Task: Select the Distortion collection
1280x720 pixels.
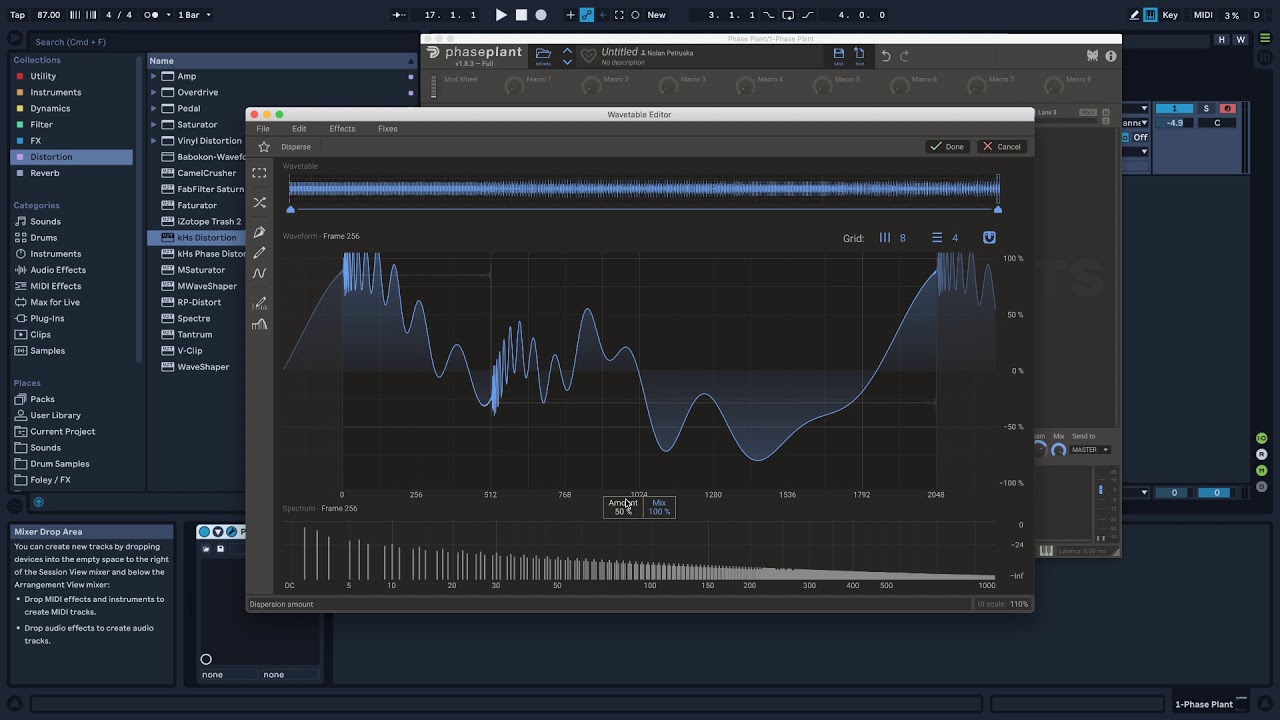Action: click(x=71, y=157)
